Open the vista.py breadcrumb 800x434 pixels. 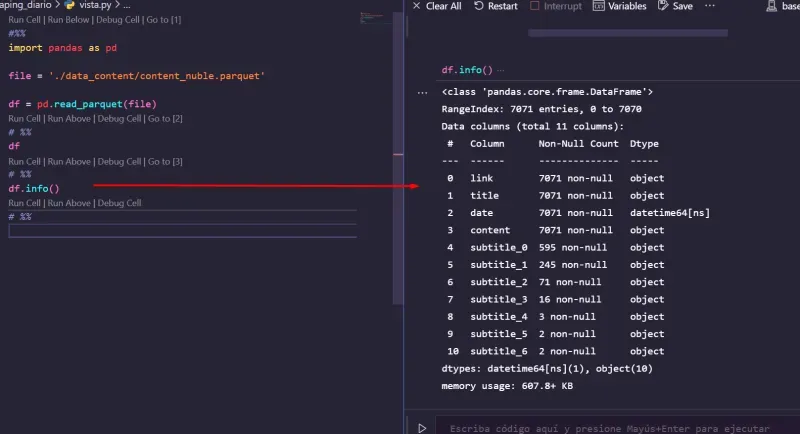[x=95, y=5]
